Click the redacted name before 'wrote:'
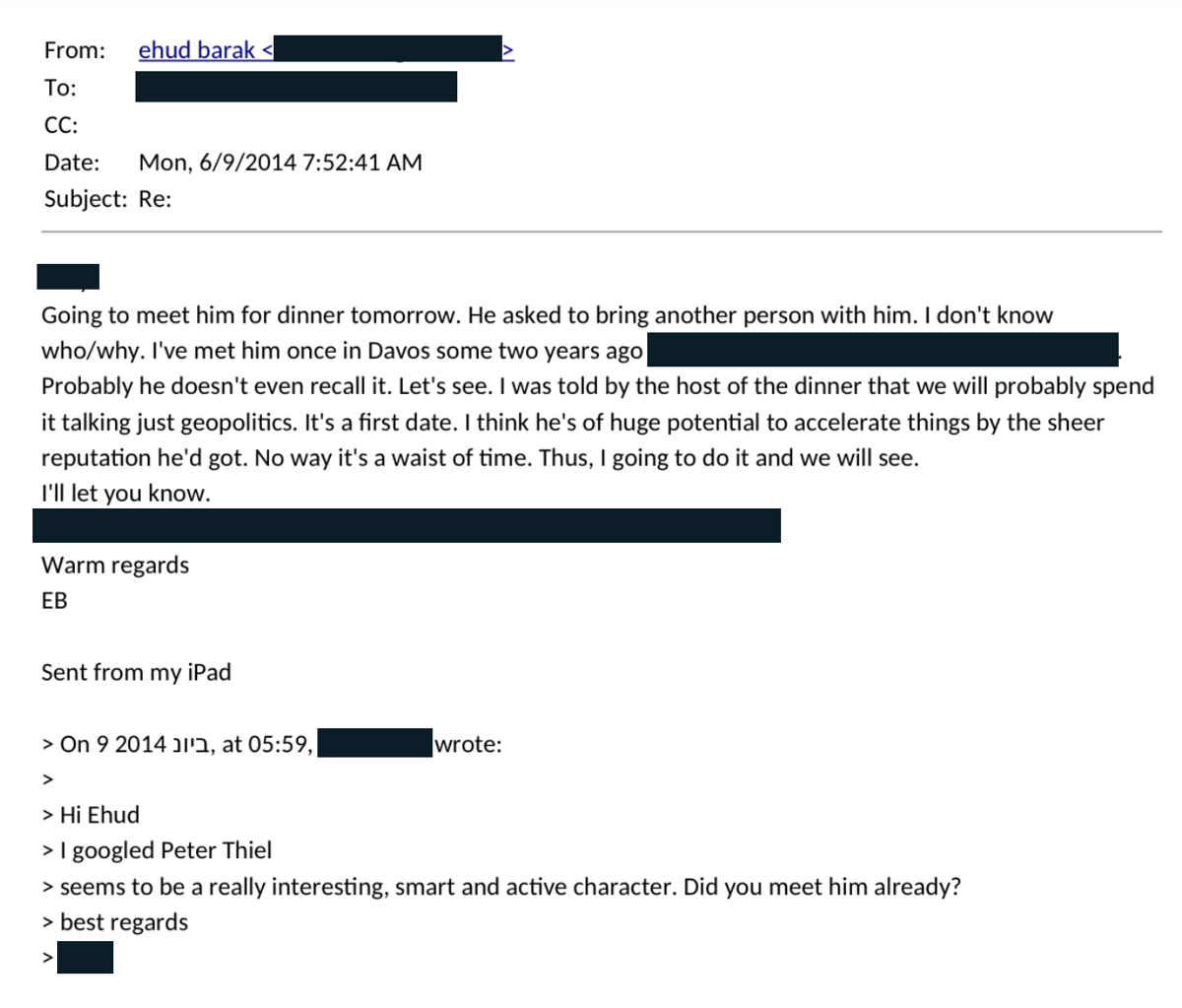Screen dimensions: 1182x1008 (x=375, y=743)
